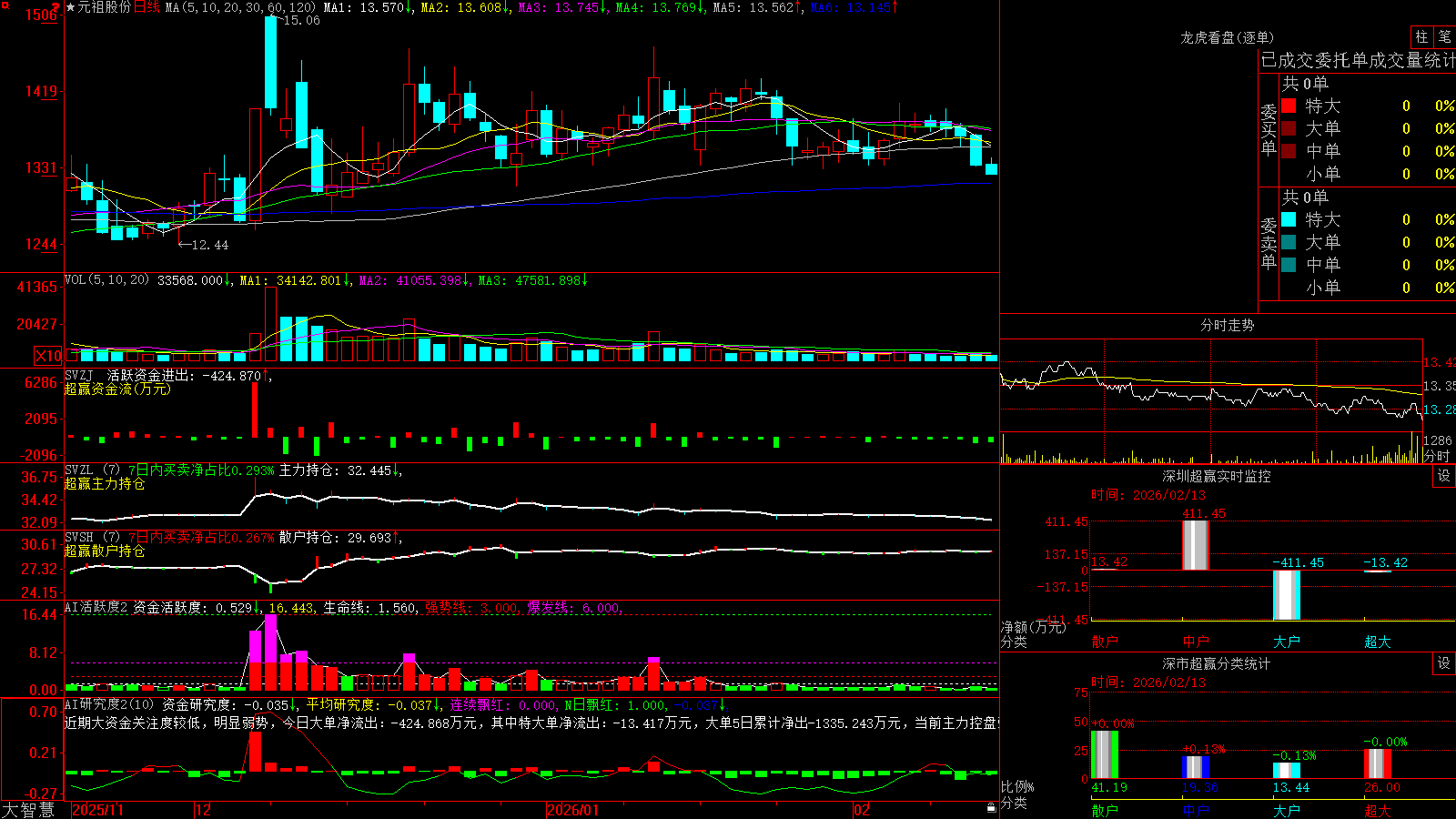Viewport: 1456px width, 819px height.
Task: Click the 超赢主力持仓 yellow label
Action: coord(105,483)
